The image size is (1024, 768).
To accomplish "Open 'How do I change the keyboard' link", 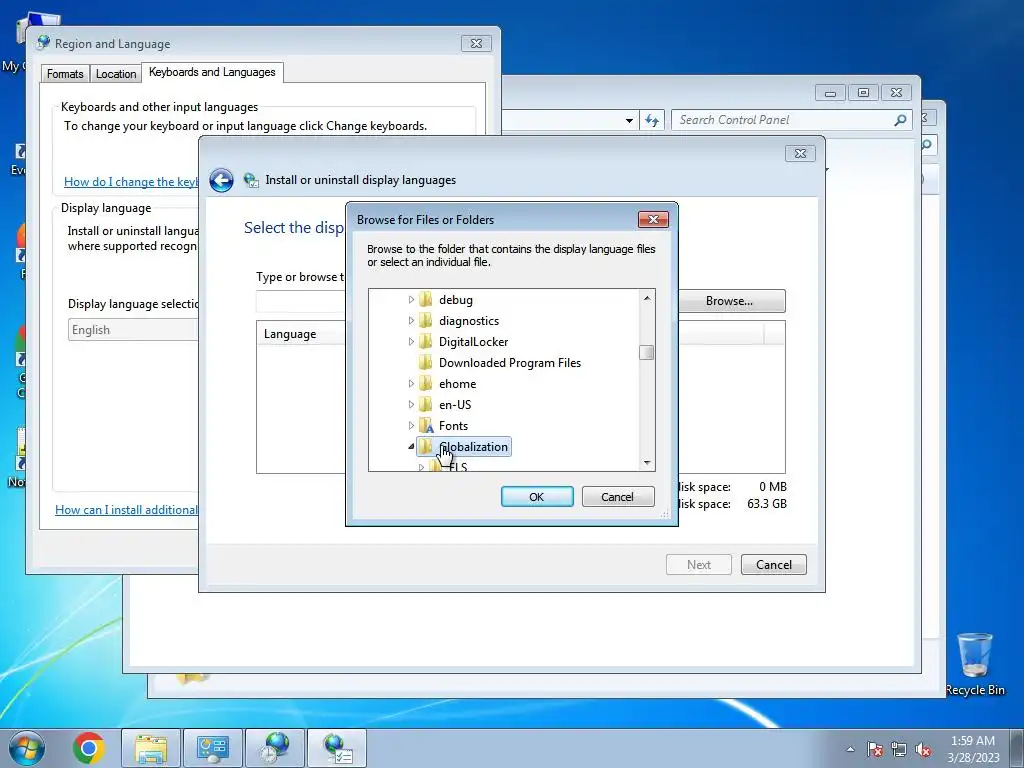I will tap(131, 182).
